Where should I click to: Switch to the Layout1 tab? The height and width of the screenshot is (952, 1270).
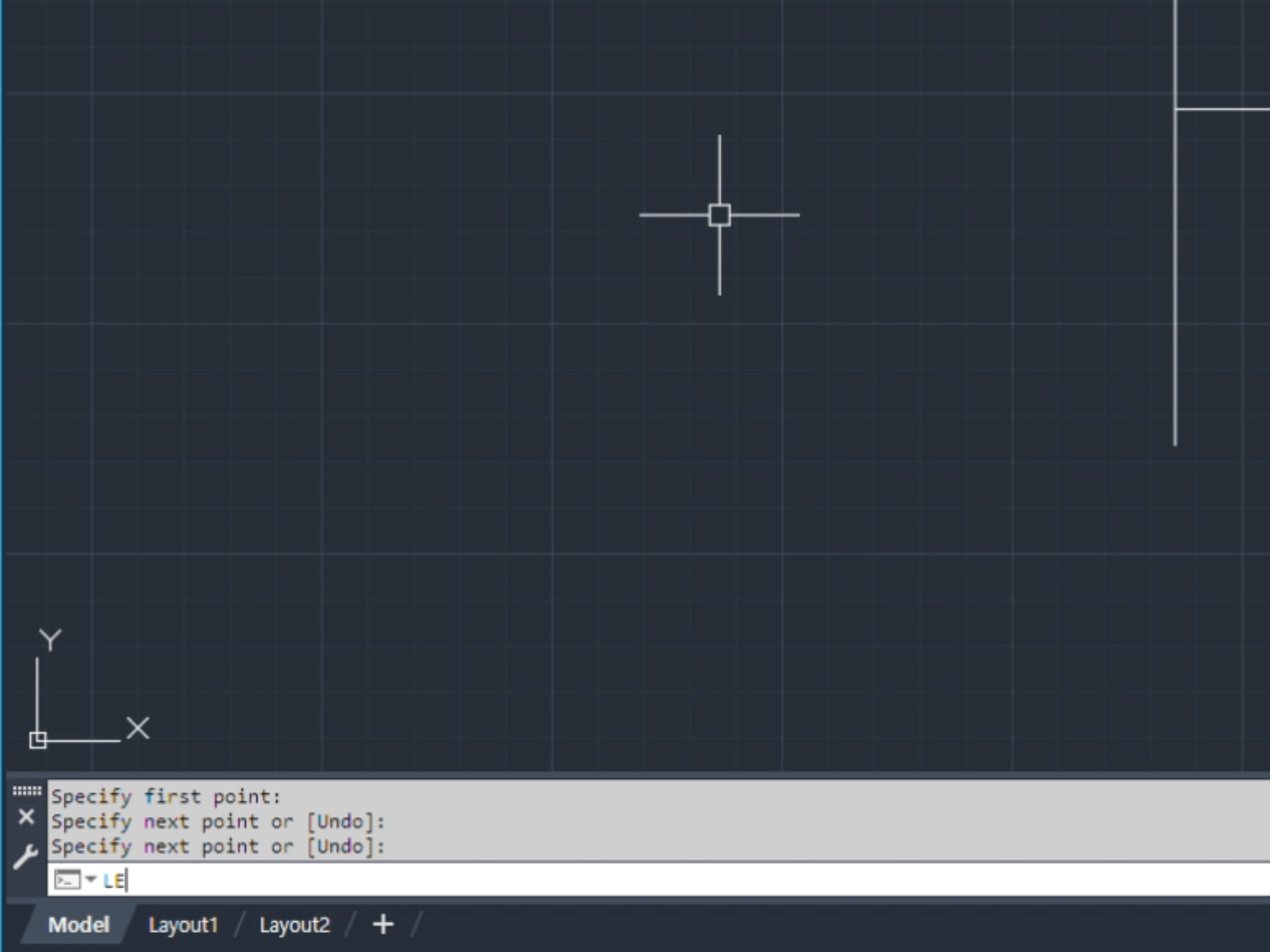click(183, 925)
